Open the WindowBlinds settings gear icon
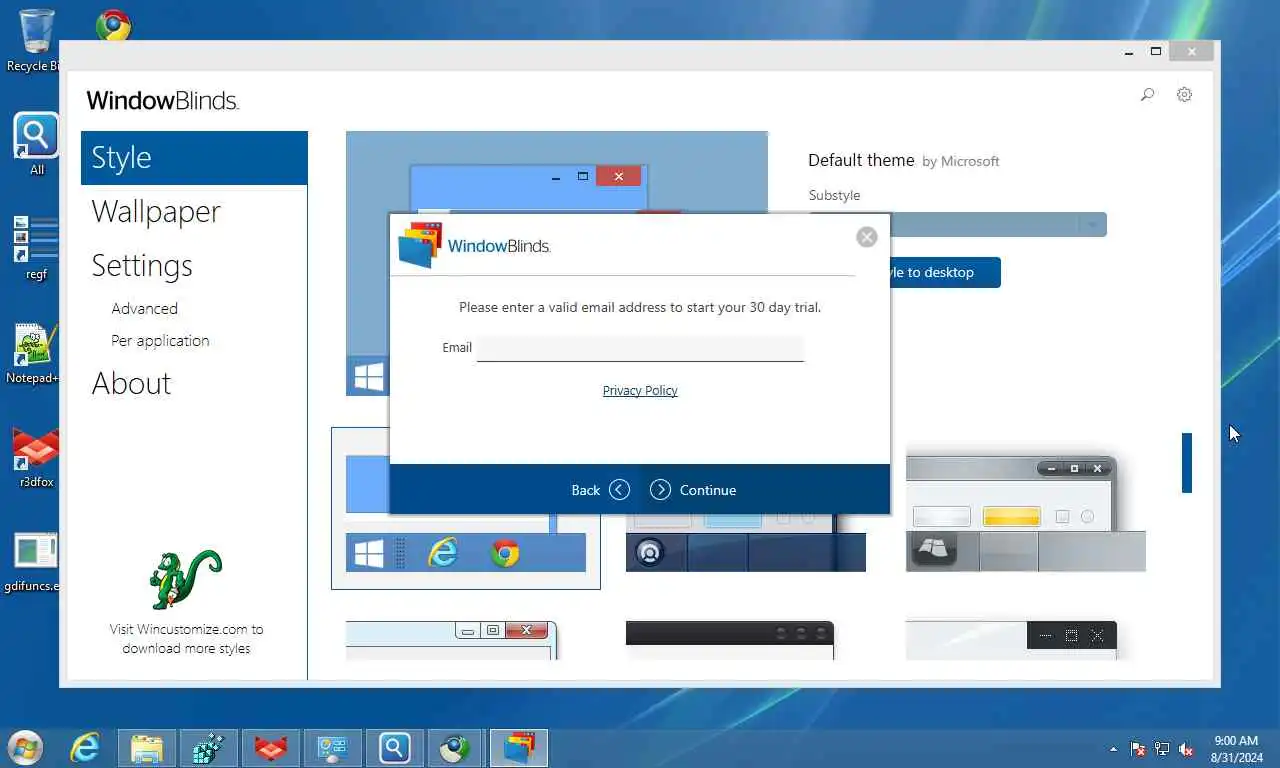This screenshot has height=768, width=1280. pyautogui.click(x=1184, y=95)
